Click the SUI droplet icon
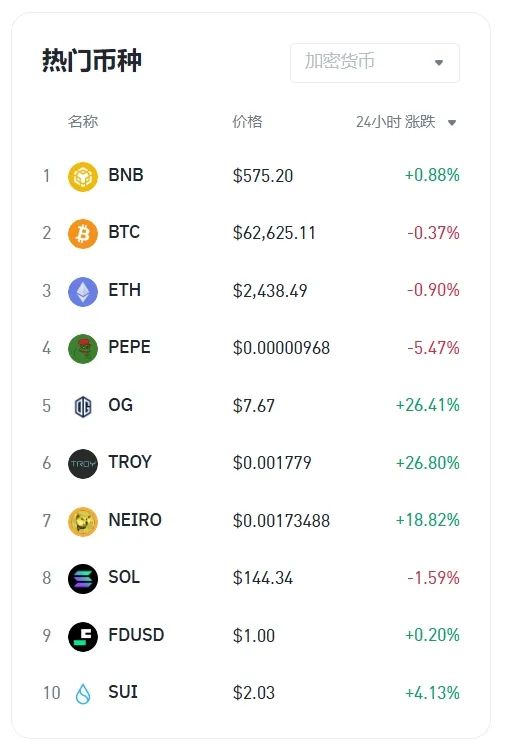The height and width of the screenshot is (751, 507). click(x=83, y=694)
